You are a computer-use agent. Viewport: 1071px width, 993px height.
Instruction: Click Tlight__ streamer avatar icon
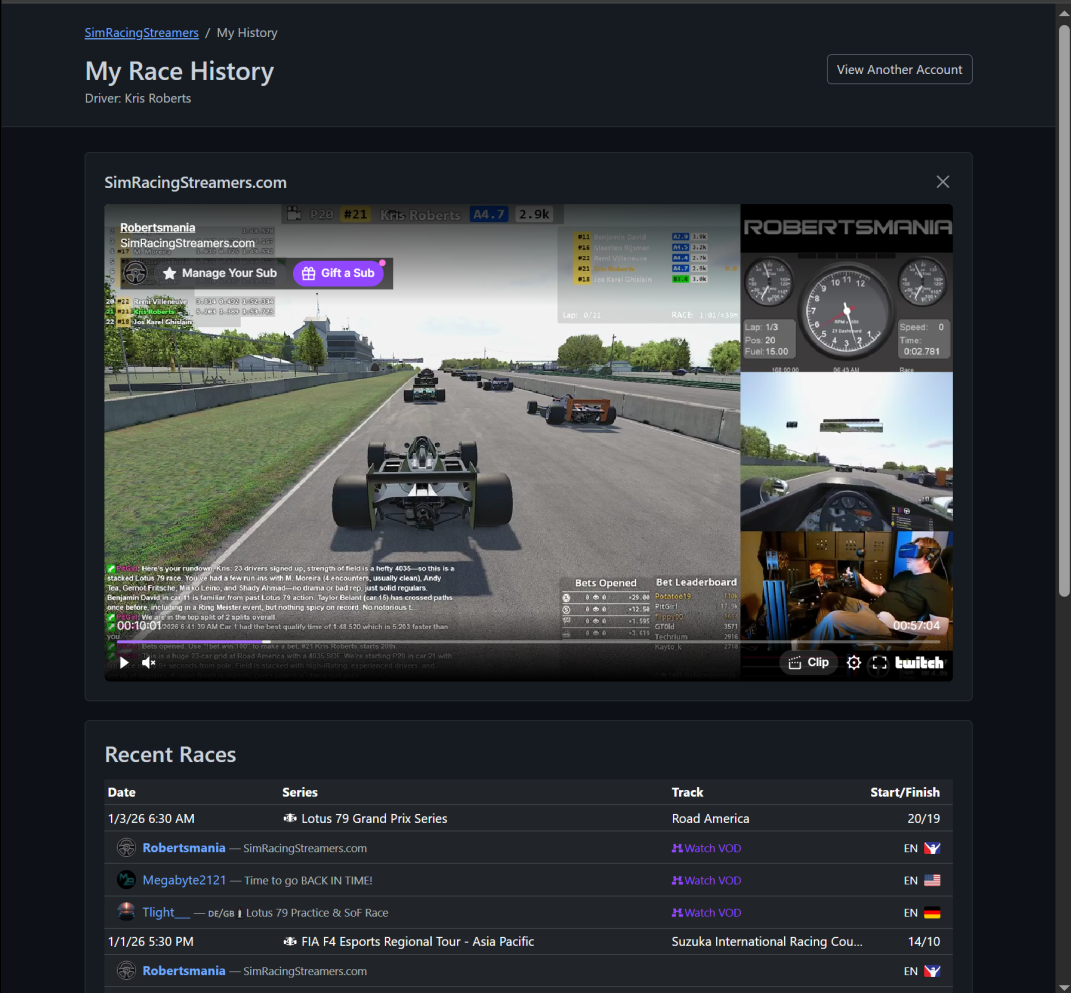point(126,912)
